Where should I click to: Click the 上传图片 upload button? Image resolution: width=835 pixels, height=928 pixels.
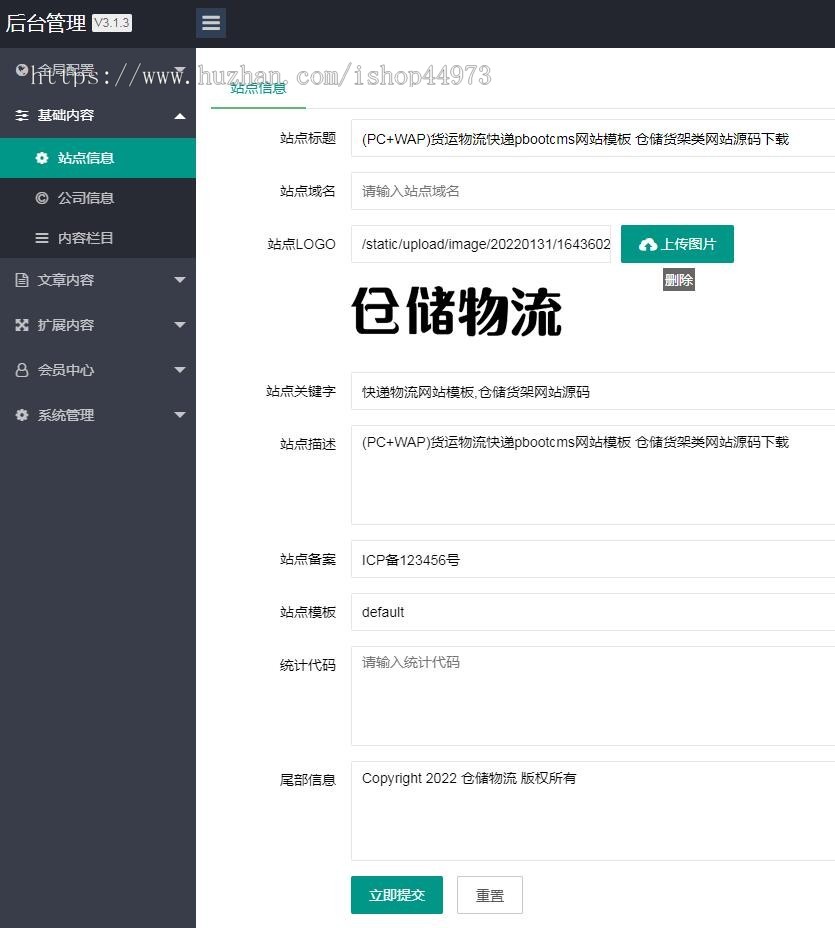[x=677, y=244]
